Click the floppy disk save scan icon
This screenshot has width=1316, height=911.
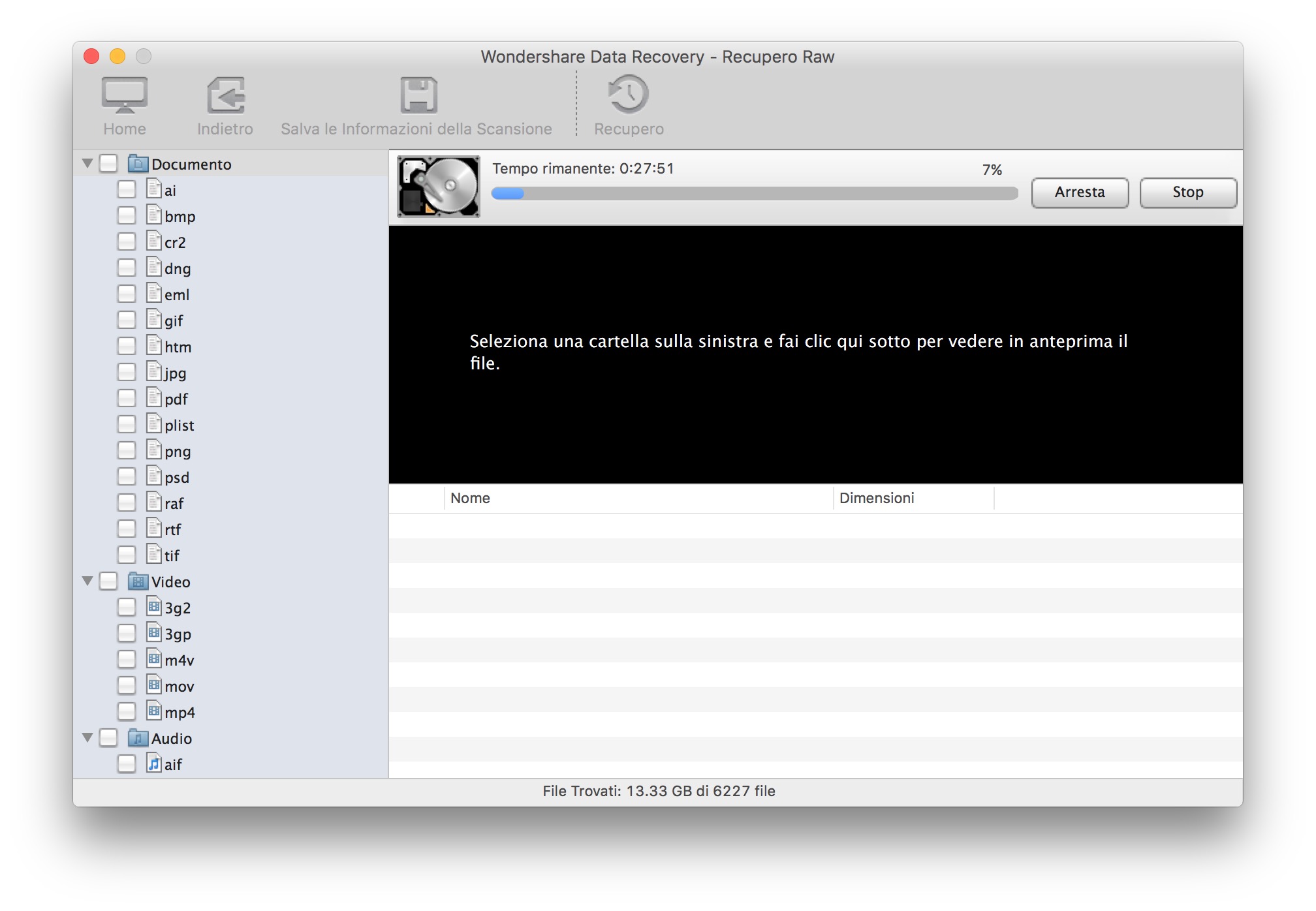pyautogui.click(x=418, y=96)
